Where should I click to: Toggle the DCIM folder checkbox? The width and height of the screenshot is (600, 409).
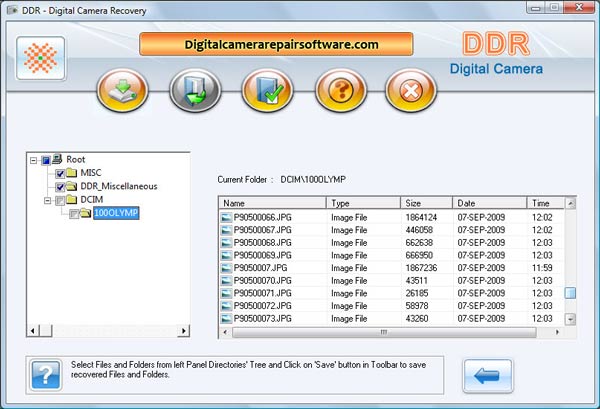point(60,200)
